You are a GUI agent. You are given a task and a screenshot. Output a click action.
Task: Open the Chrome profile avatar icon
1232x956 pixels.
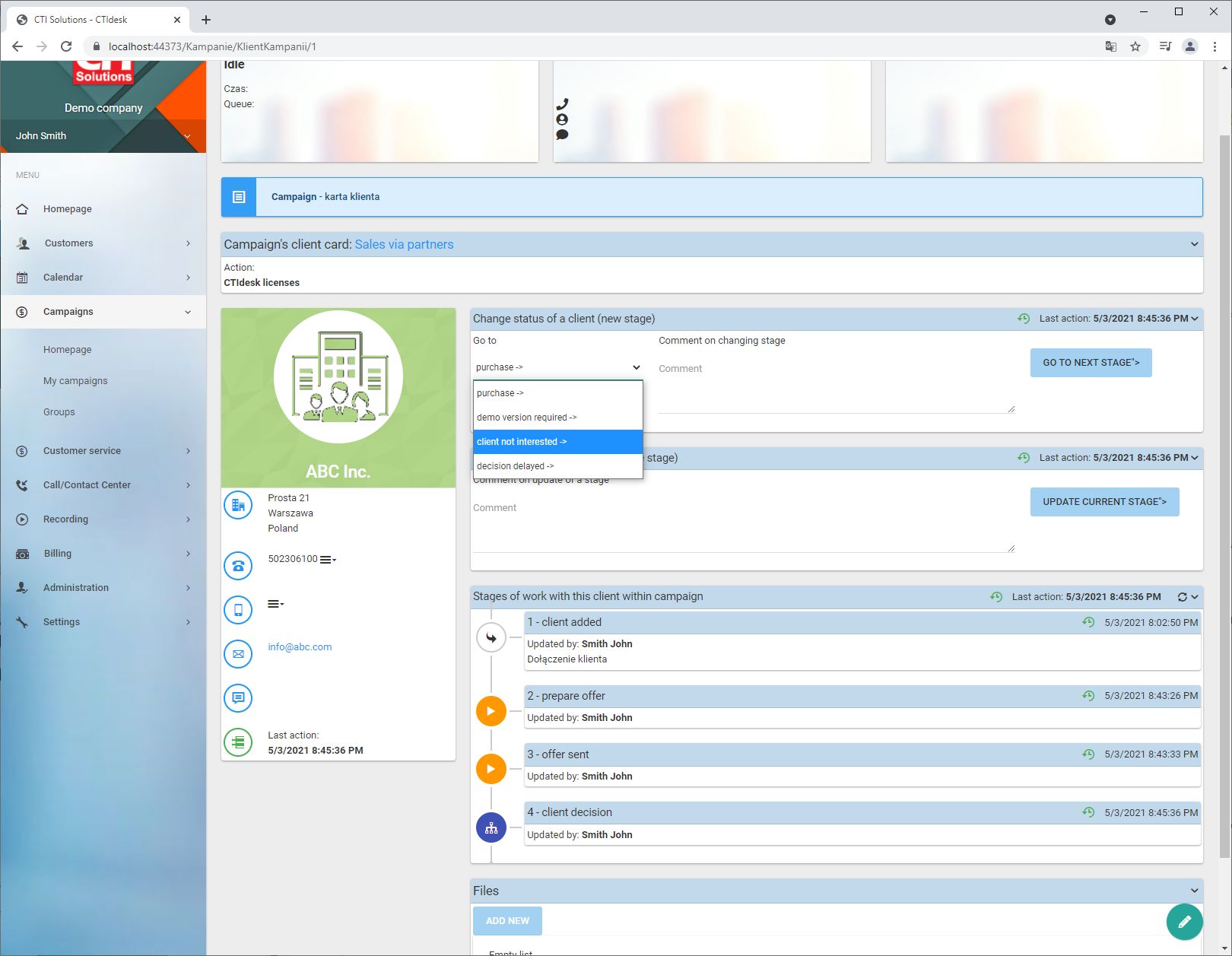click(1190, 46)
